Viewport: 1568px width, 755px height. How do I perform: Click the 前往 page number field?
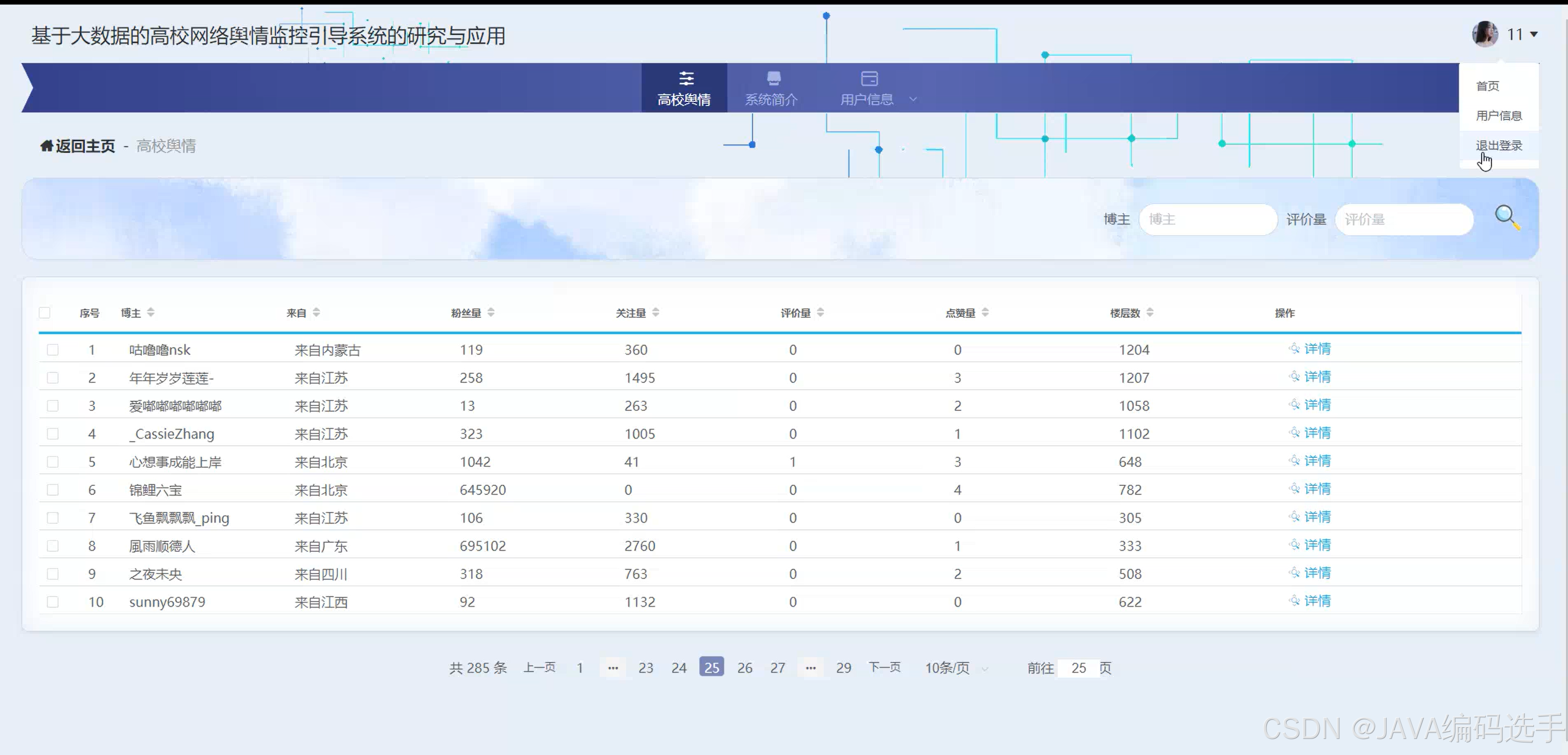tap(1079, 668)
